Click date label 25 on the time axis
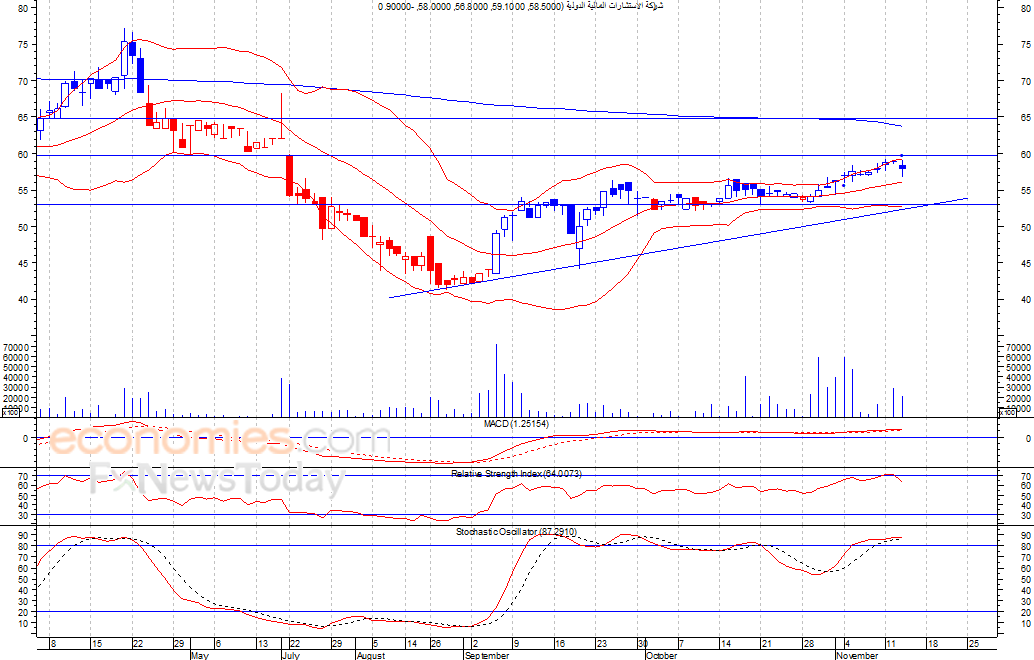The image size is (1034, 660). click(973, 644)
